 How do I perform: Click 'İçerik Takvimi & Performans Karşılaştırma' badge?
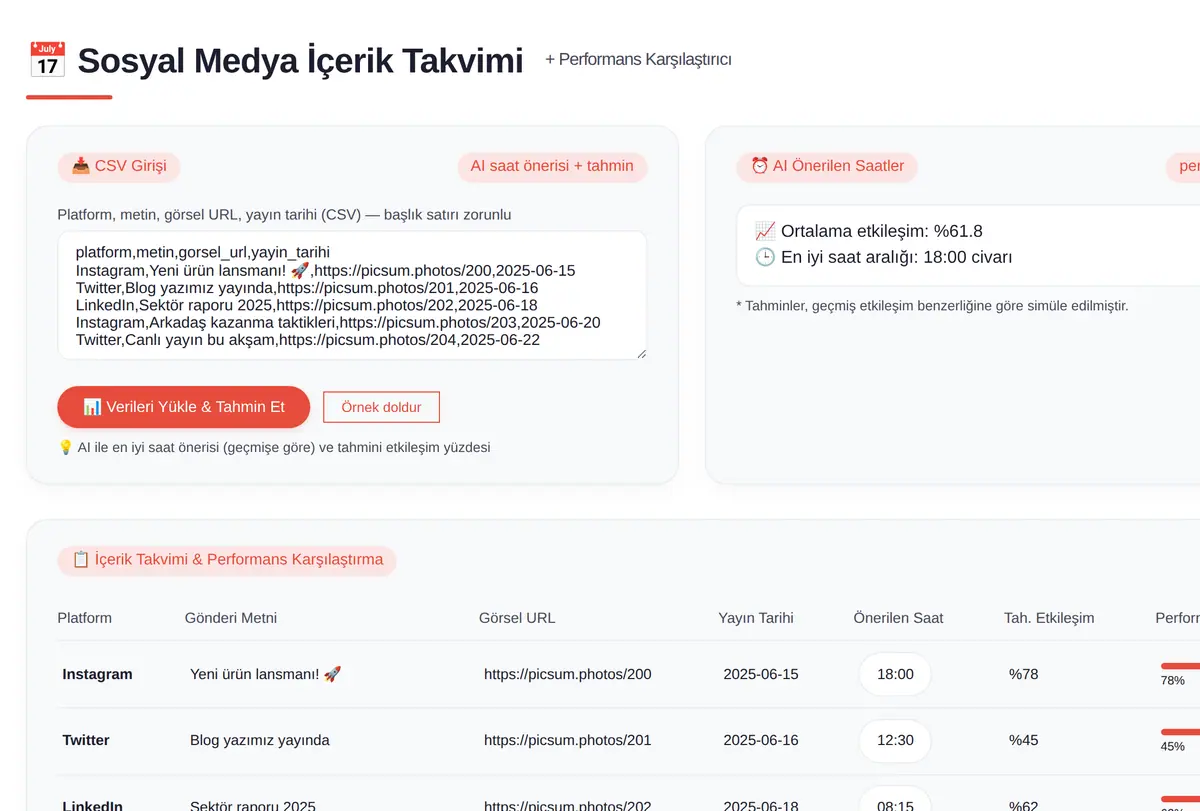227,560
